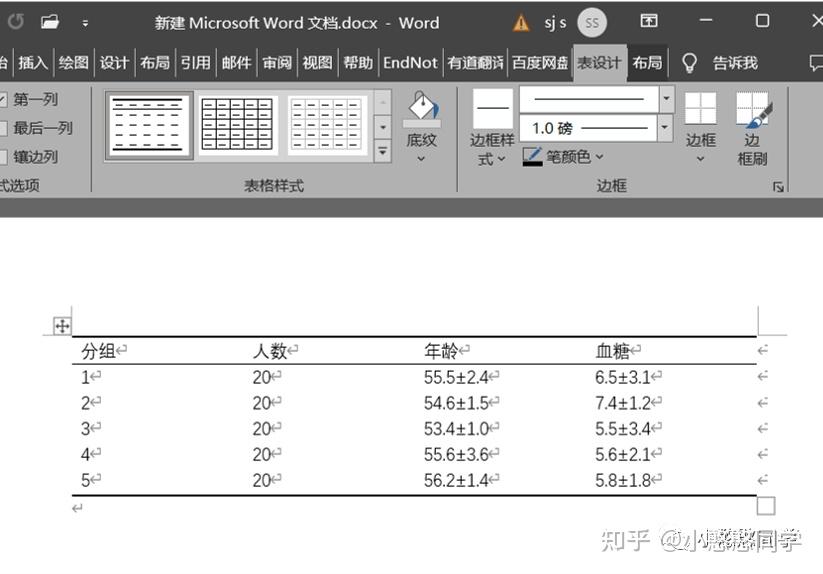823x574 pixels.
Task: Click the cell 53.4±1.0
Action: [x=456, y=429]
